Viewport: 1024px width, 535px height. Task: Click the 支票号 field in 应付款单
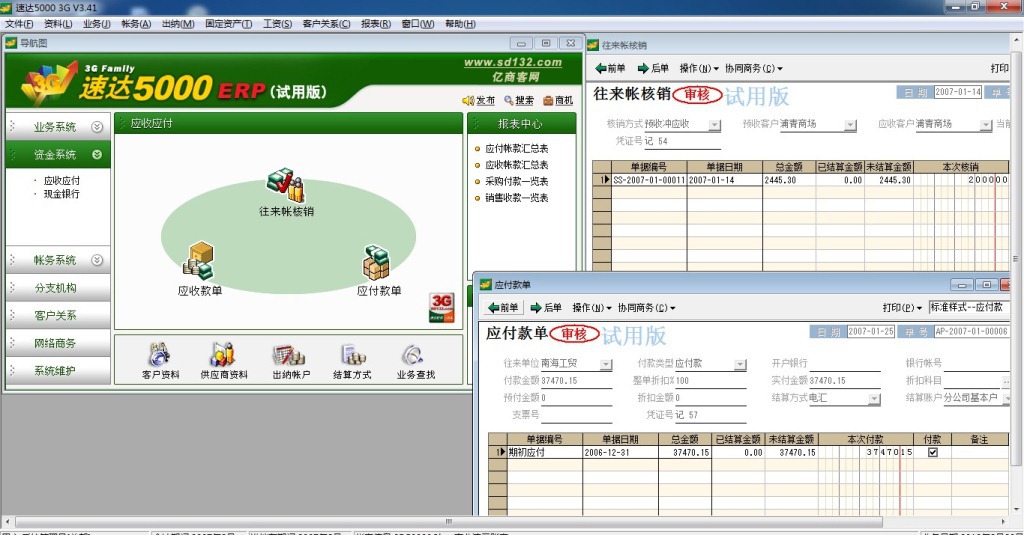[x=576, y=415]
